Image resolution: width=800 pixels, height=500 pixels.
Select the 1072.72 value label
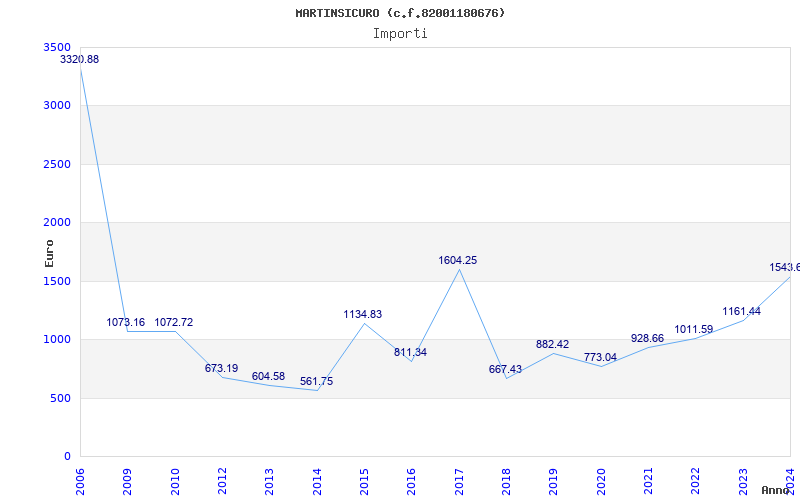point(174,322)
